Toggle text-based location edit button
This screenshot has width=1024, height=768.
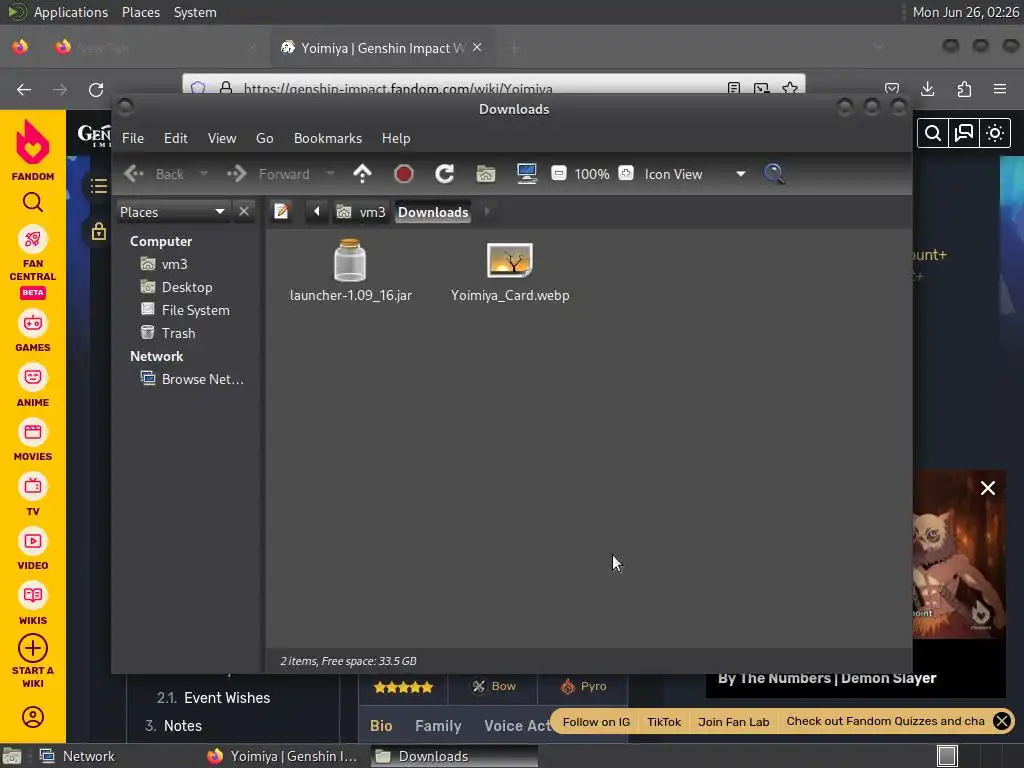coord(281,212)
